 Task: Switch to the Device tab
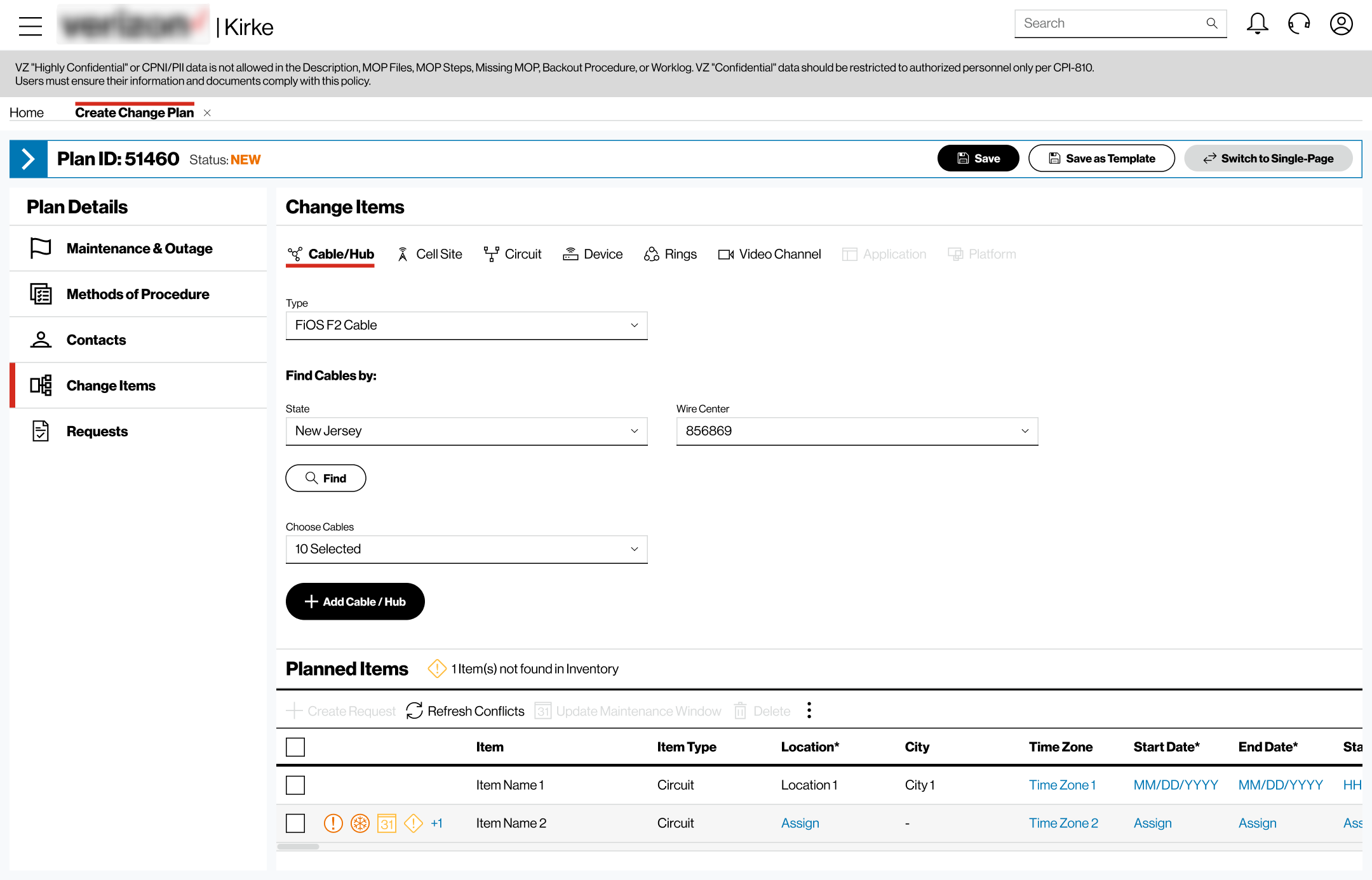[593, 255]
